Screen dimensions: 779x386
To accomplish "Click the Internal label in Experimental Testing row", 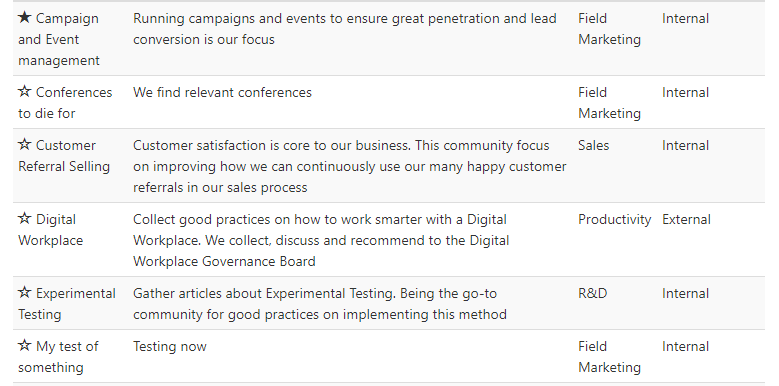I will point(686,294).
